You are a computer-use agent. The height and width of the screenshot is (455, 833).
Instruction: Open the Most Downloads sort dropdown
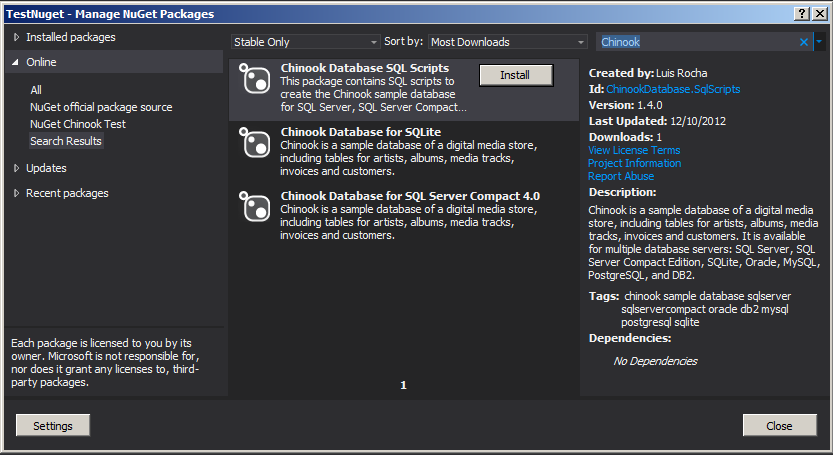point(507,42)
